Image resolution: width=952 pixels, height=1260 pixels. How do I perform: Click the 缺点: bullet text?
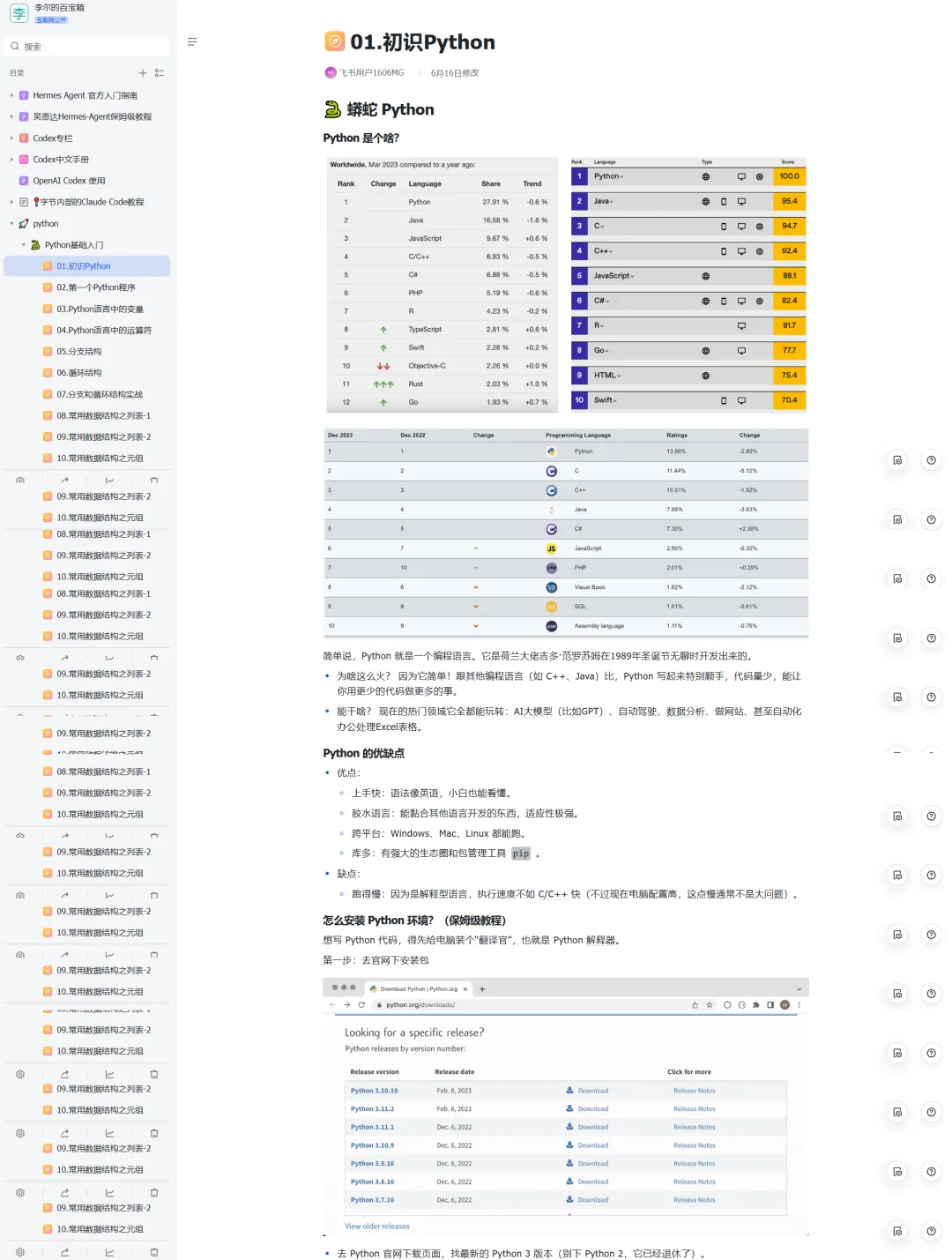349,874
